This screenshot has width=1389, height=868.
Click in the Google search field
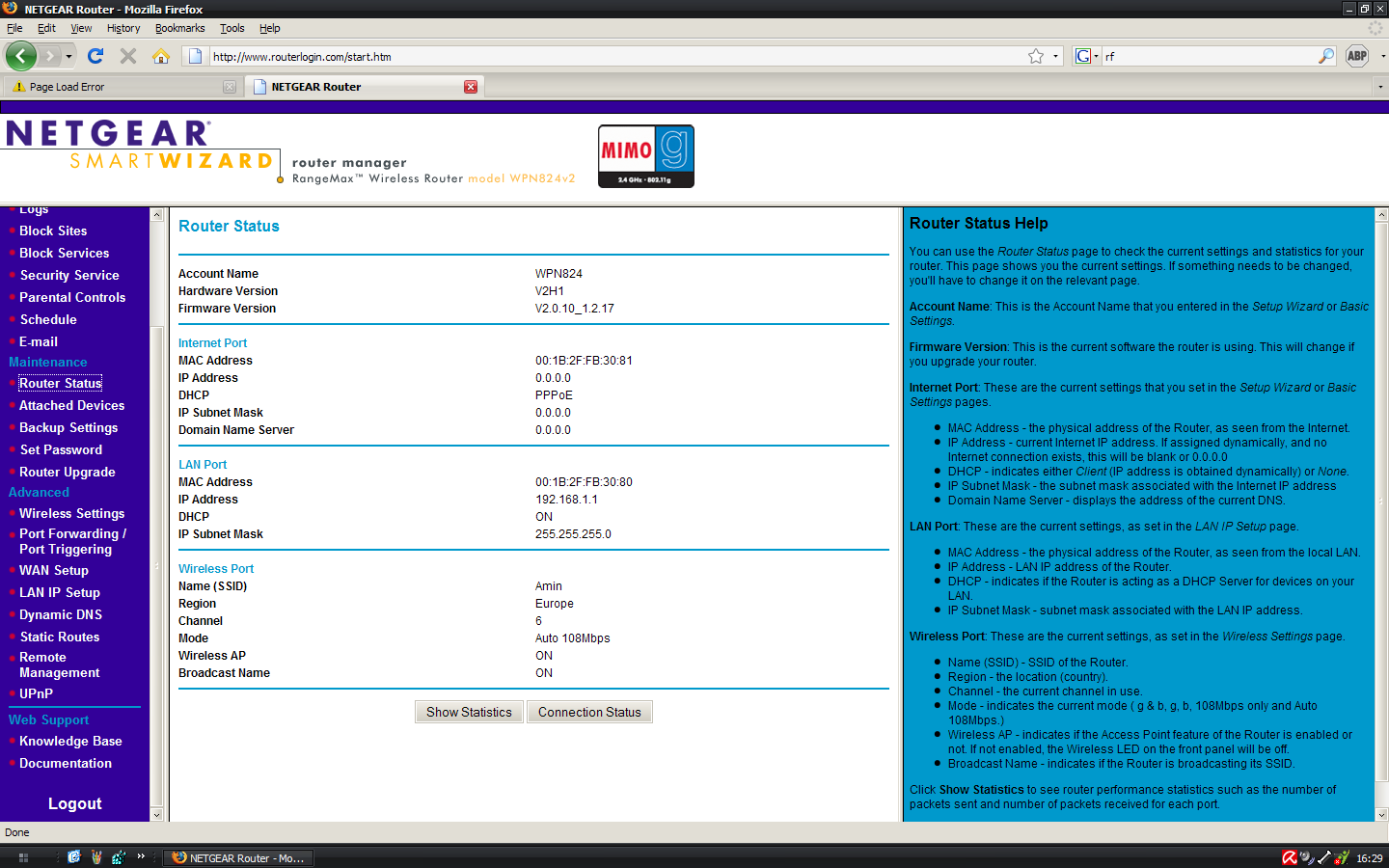coord(1209,56)
